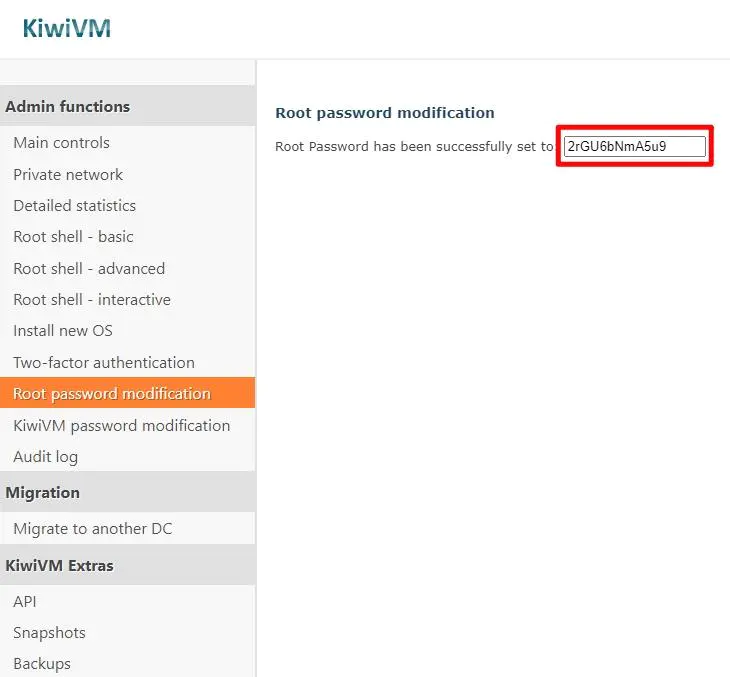Click the Admin functions section header
The height and width of the screenshot is (677, 730).
pos(68,107)
